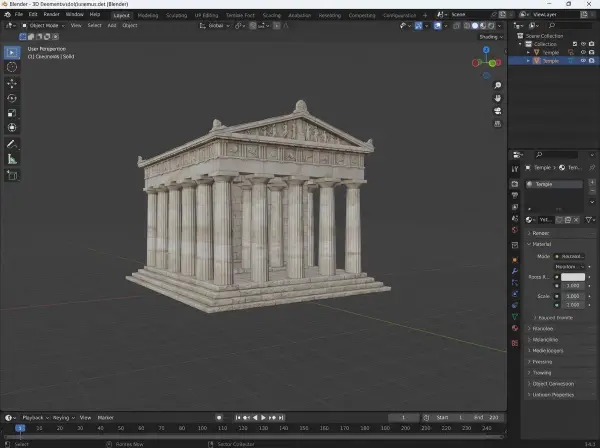Collapse the Collection tree arrow in outliner
This screenshot has width=600, height=448.
pos(520,44)
